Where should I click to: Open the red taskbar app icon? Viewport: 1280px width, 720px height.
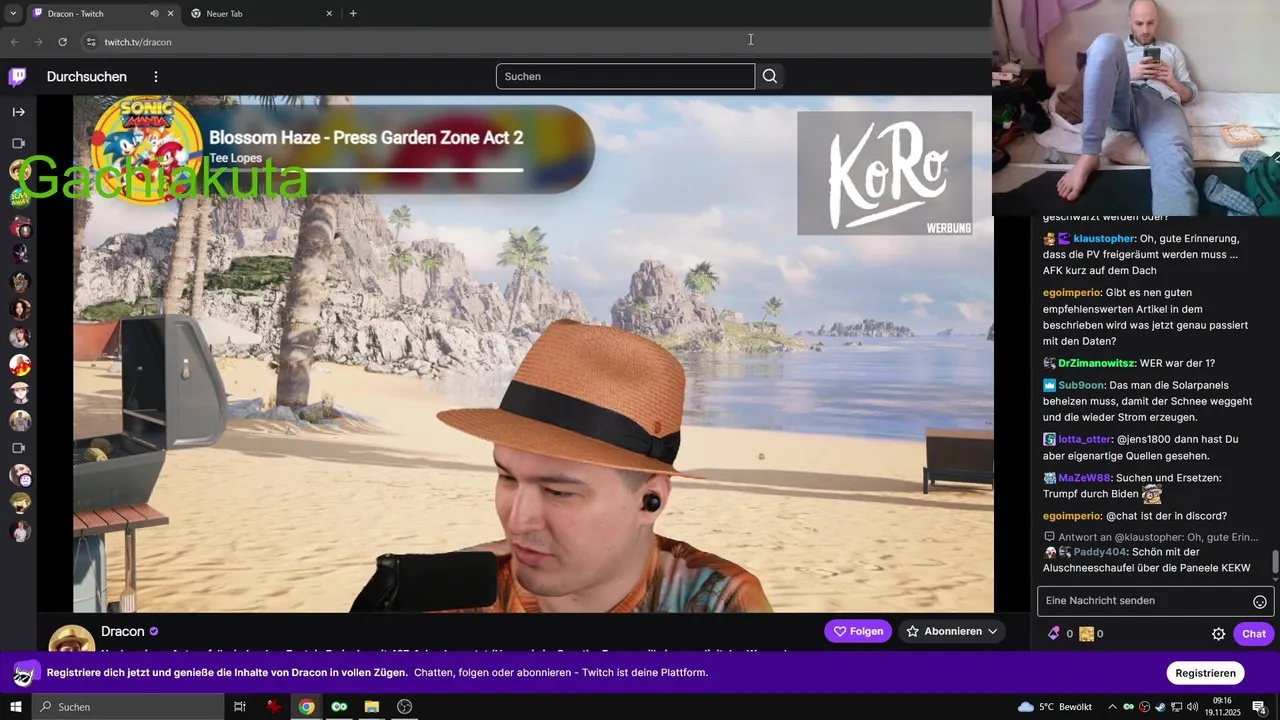tap(274, 707)
